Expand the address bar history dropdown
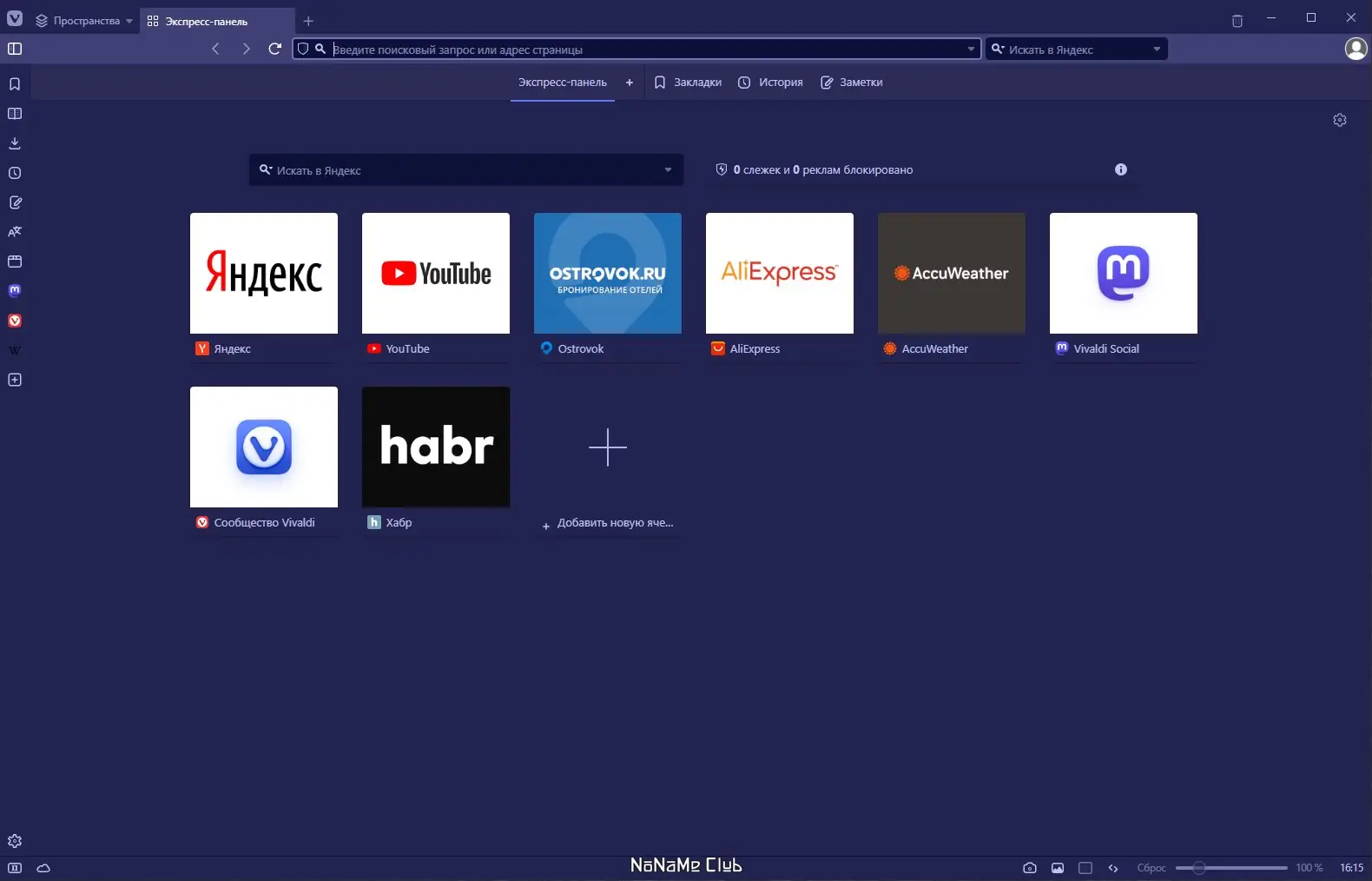The image size is (1372, 881). click(971, 50)
